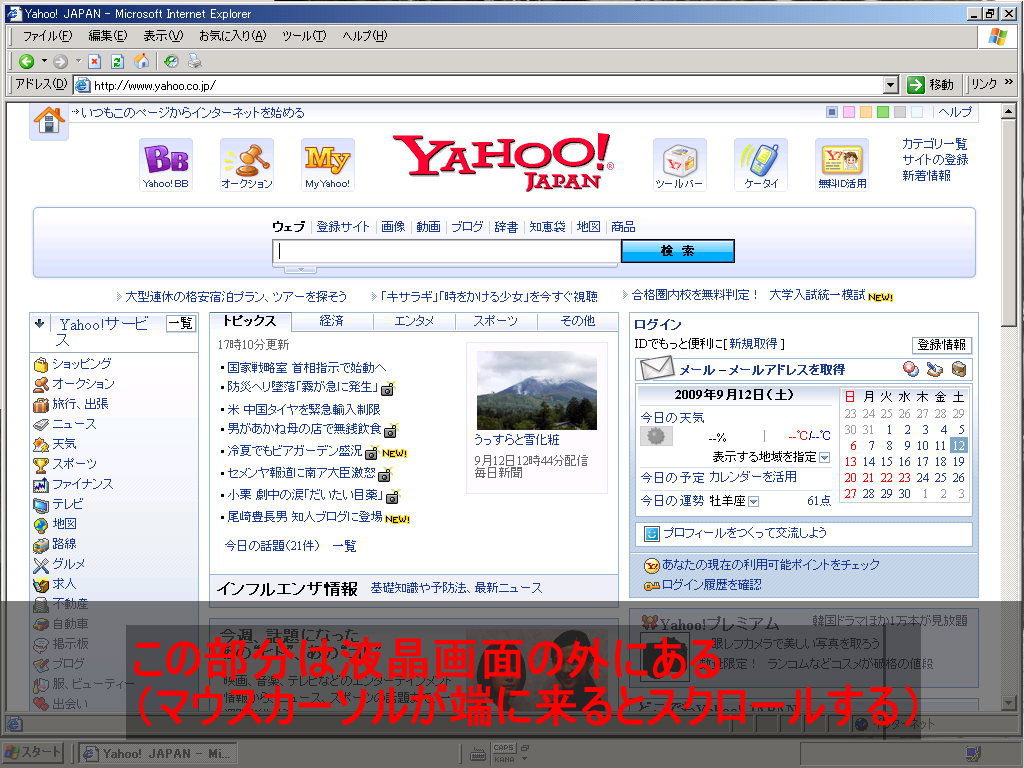Click the 登録情報 button
The width and height of the screenshot is (1024, 768).
point(942,345)
